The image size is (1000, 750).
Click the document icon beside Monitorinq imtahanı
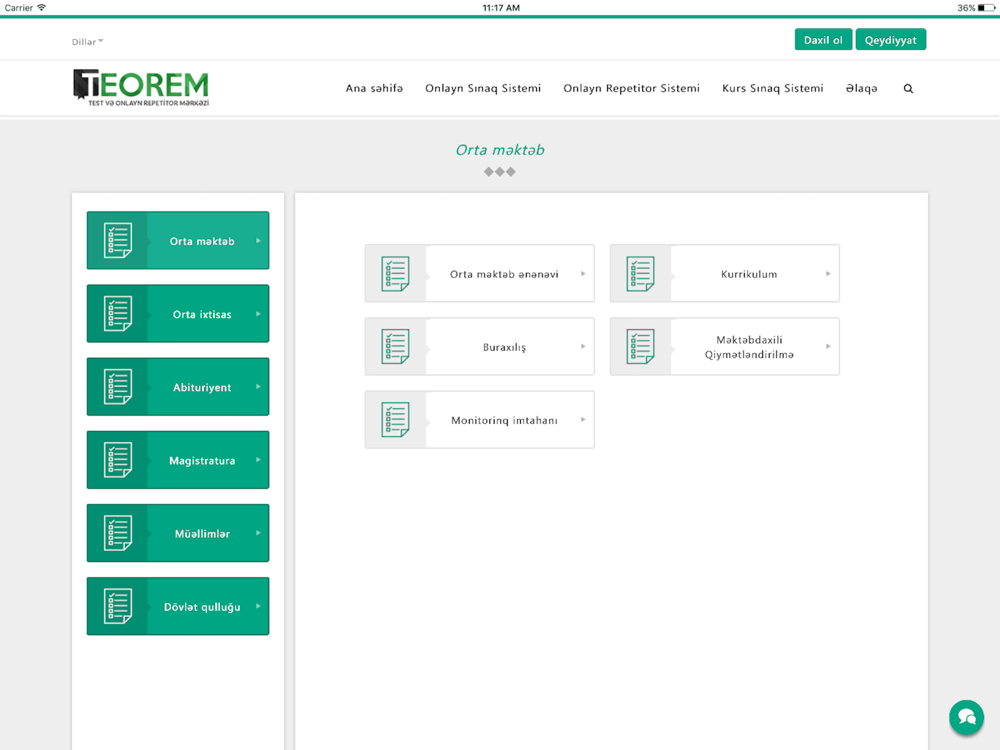(x=395, y=420)
